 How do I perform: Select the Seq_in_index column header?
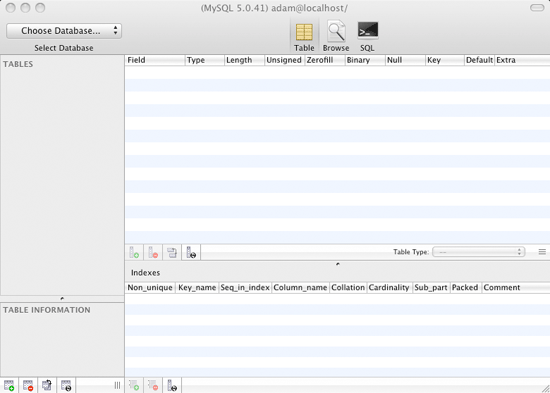245,288
